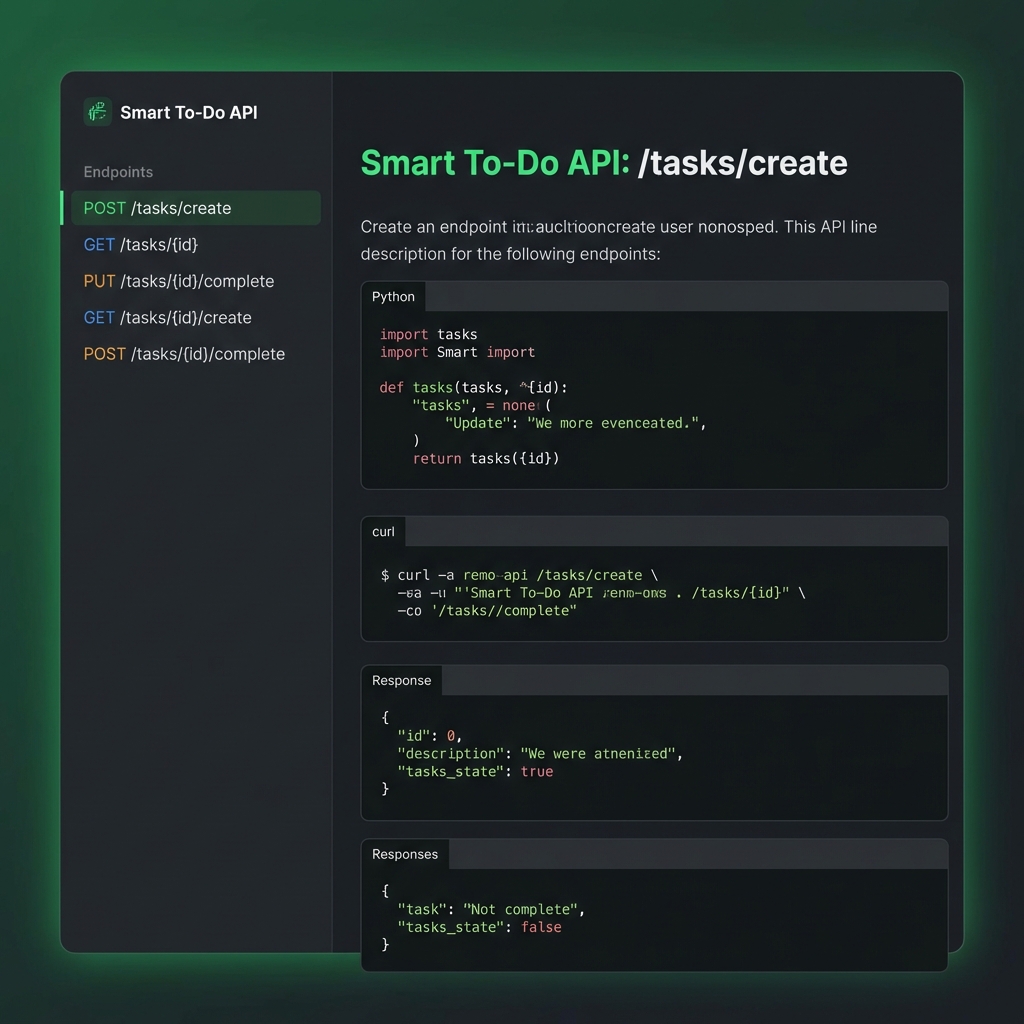Viewport: 1024px width, 1024px height.
Task: Select the tasks_state true value in Response
Action: [535, 771]
